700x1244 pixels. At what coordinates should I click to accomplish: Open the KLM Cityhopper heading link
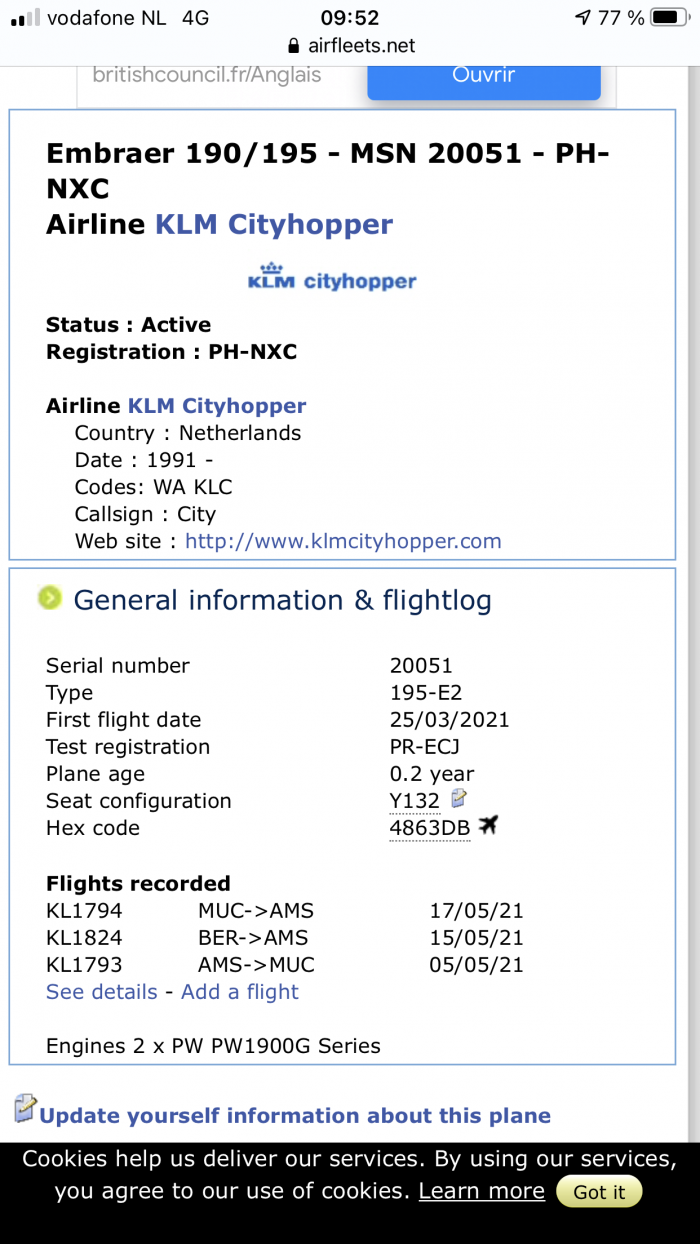coord(274,224)
